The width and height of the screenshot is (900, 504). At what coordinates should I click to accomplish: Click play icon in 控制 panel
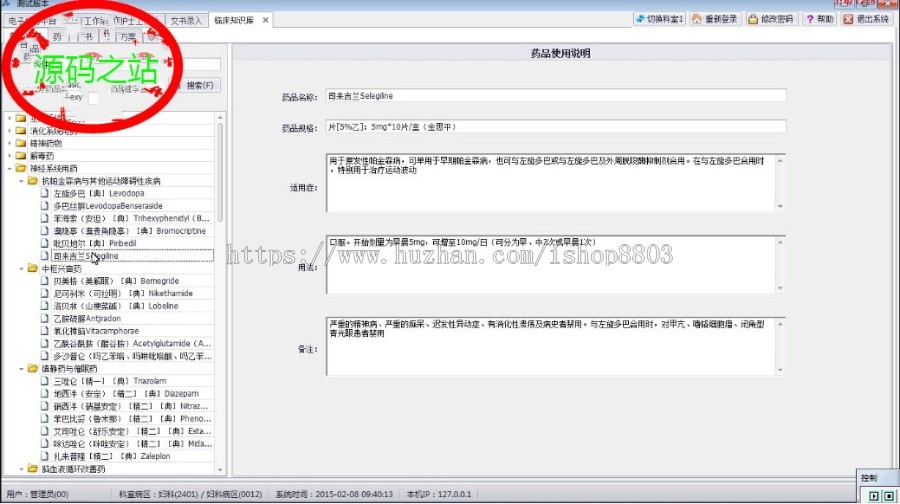(874, 495)
